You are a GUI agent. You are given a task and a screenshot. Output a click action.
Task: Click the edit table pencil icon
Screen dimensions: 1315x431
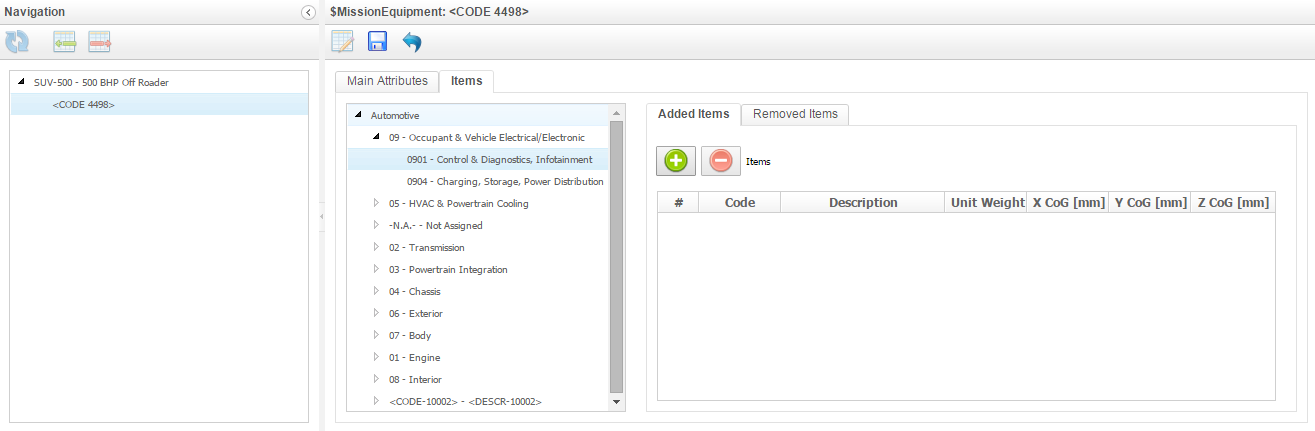click(343, 41)
